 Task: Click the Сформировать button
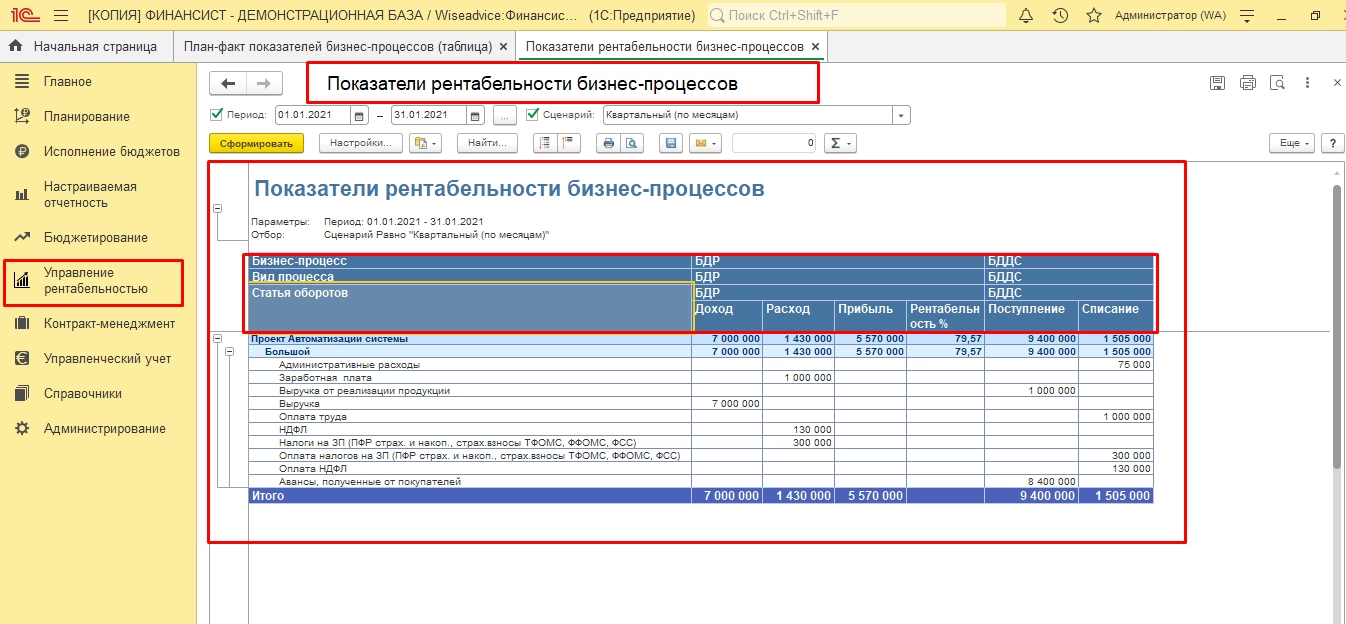tap(256, 143)
